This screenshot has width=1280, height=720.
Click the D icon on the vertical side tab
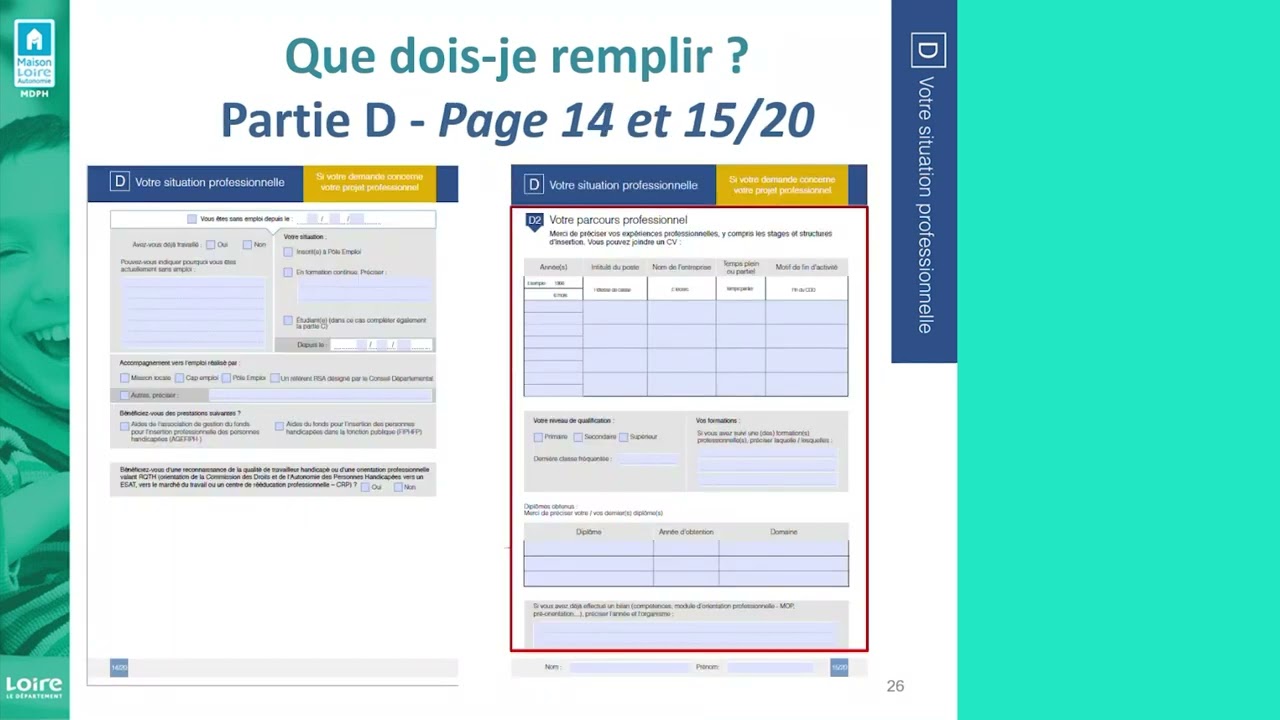pyautogui.click(x=928, y=50)
